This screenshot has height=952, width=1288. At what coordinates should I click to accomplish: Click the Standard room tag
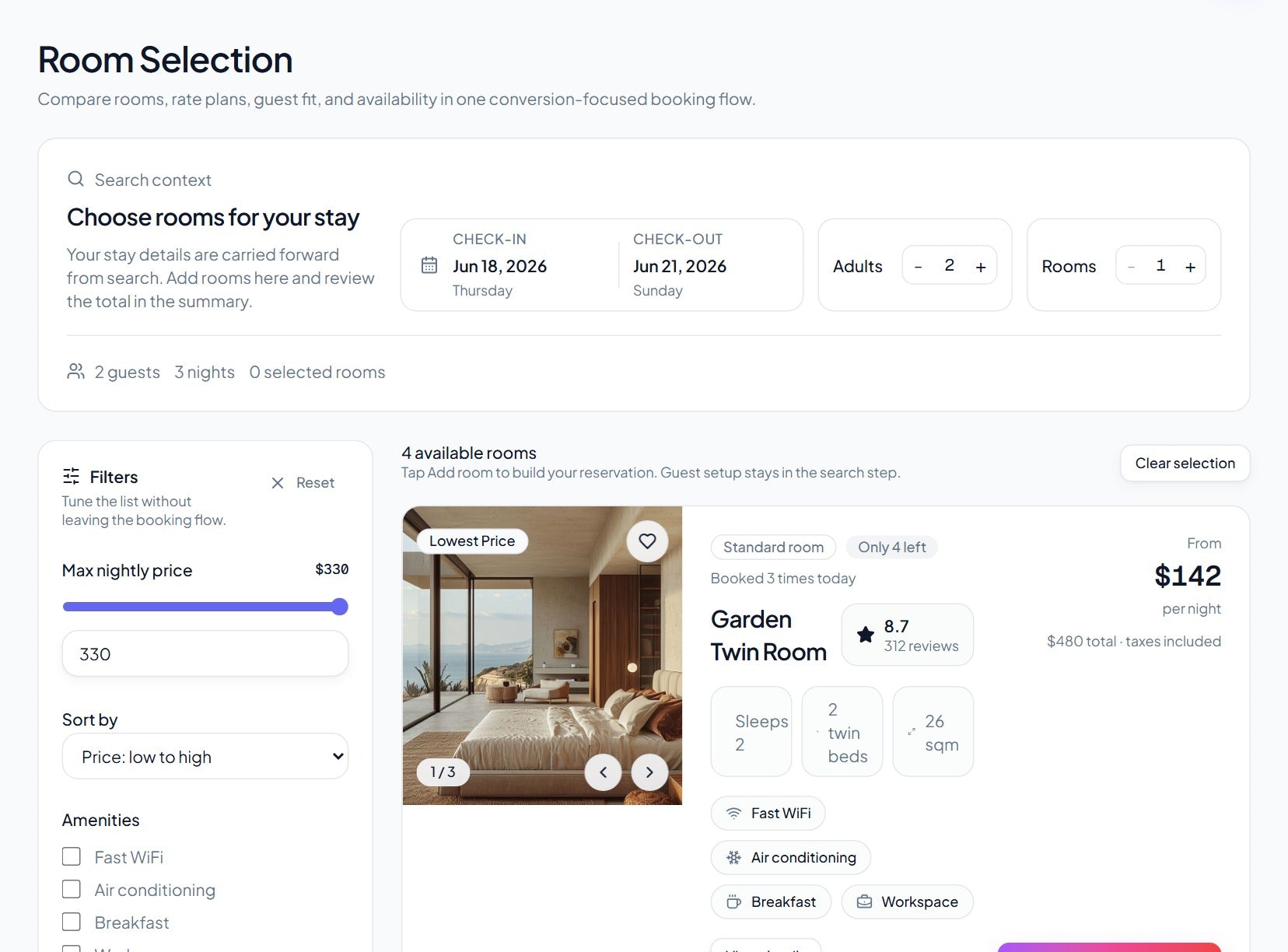(x=773, y=547)
